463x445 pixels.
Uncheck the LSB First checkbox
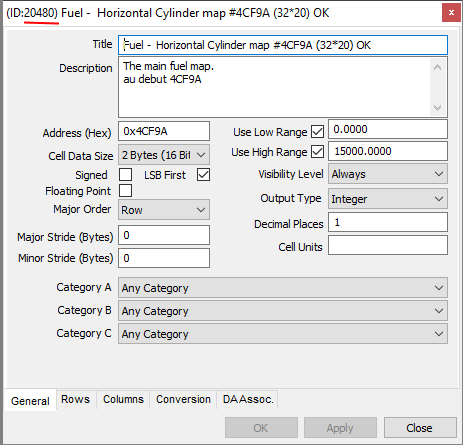pyautogui.click(x=203, y=174)
